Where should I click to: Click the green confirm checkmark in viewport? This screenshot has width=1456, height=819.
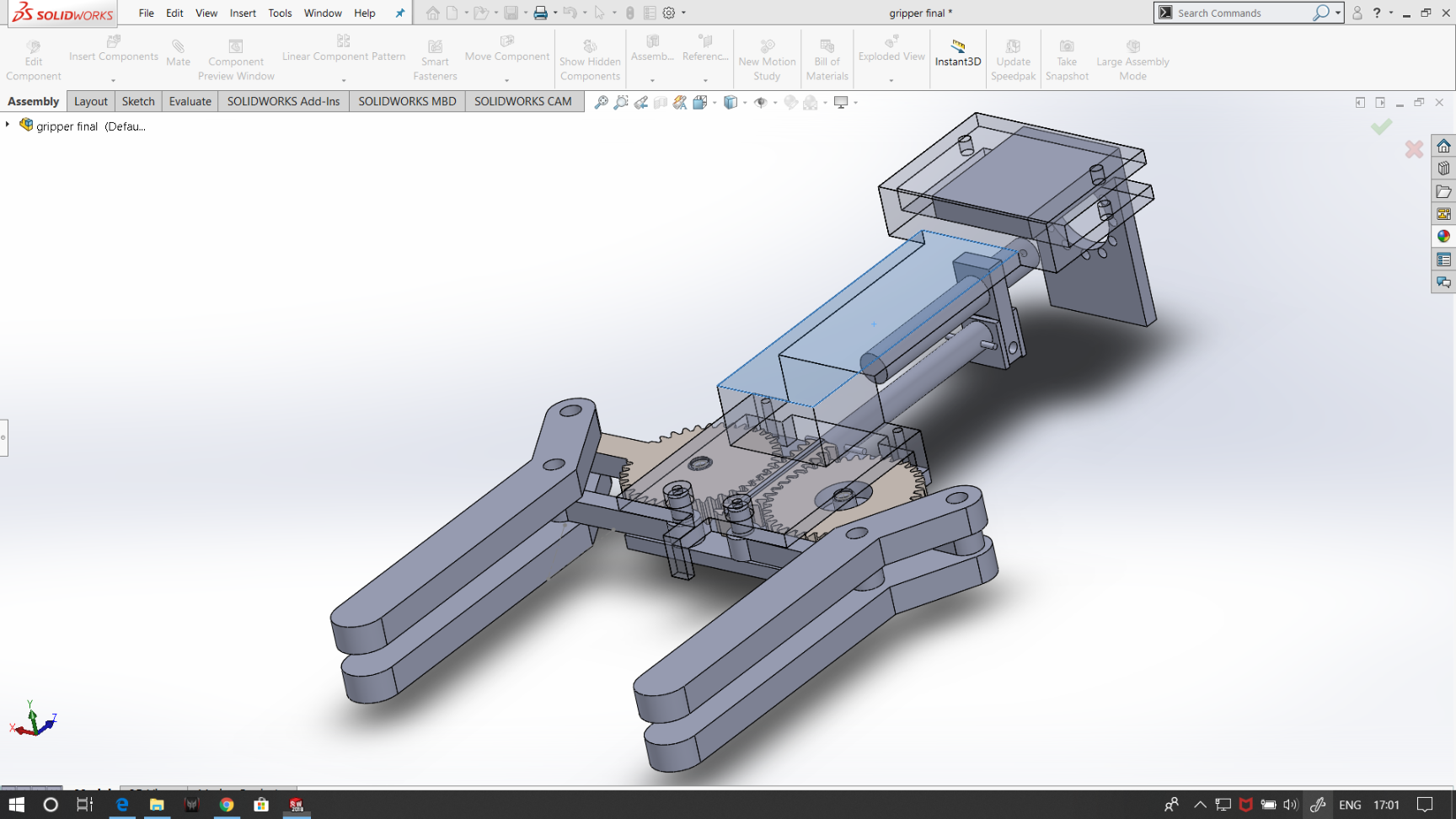point(1381,127)
